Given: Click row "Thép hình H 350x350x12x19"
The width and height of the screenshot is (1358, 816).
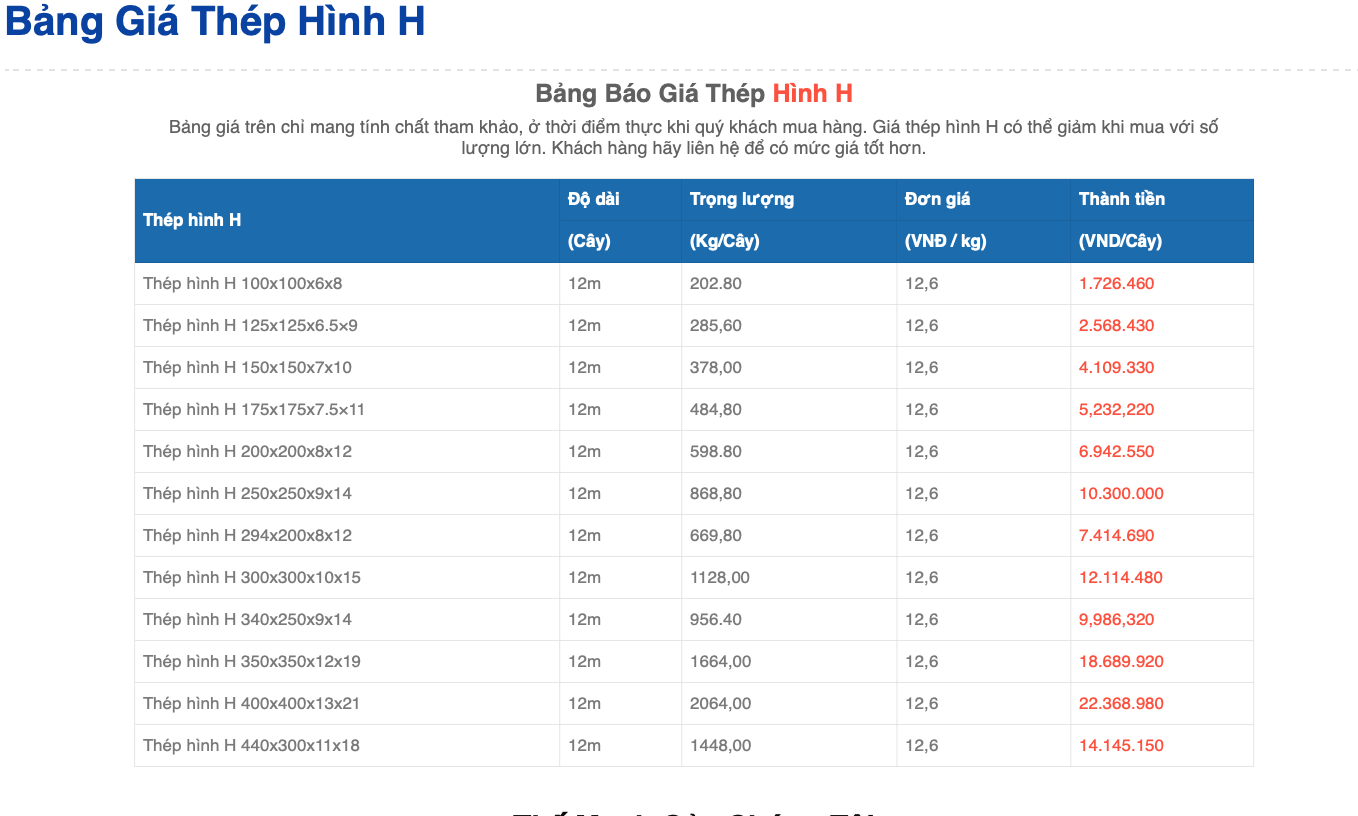Looking at the screenshot, I should 694,662.
